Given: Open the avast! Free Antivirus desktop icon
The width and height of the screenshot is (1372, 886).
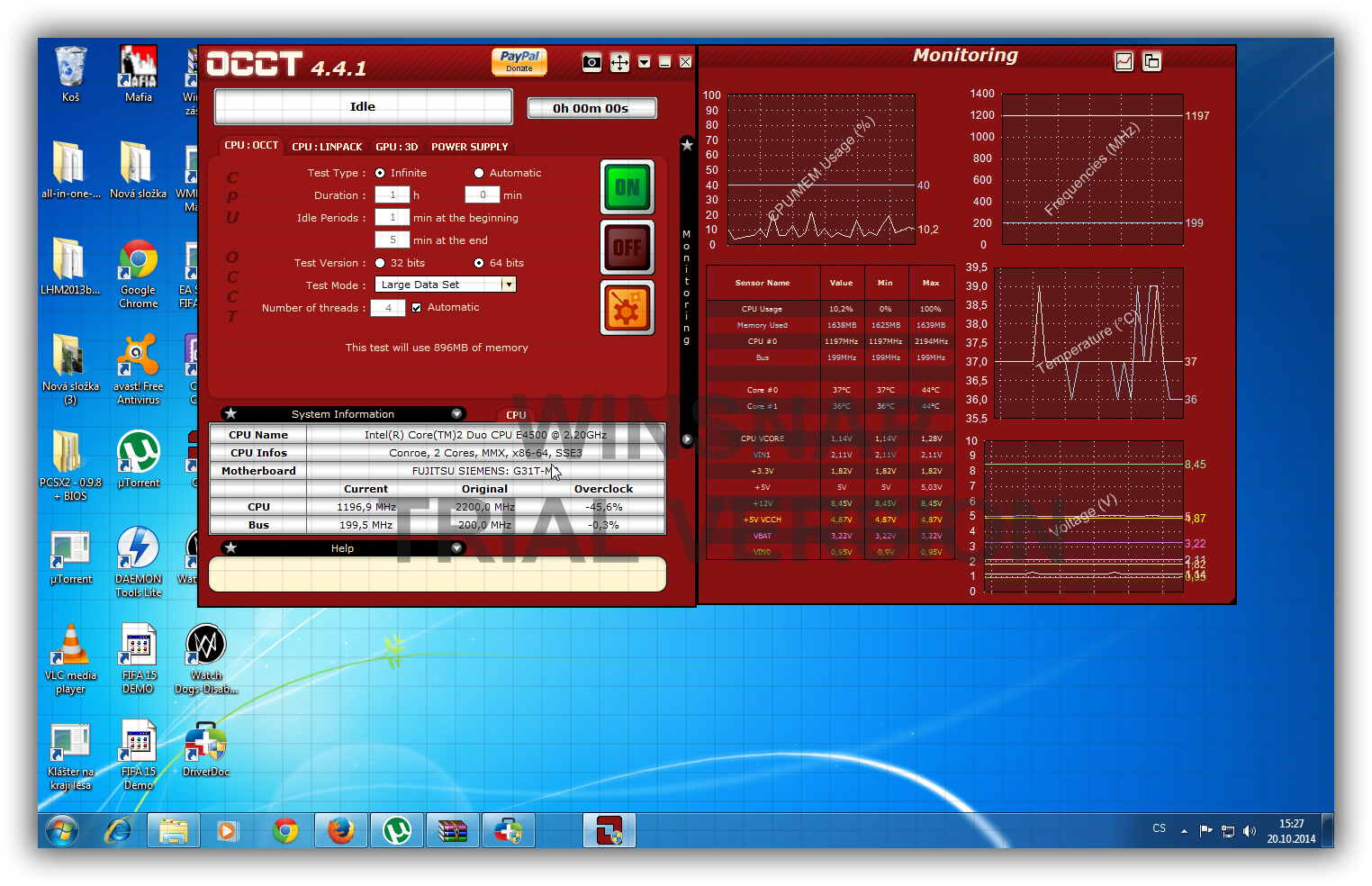Looking at the screenshot, I should pyautogui.click(x=139, y=370).
